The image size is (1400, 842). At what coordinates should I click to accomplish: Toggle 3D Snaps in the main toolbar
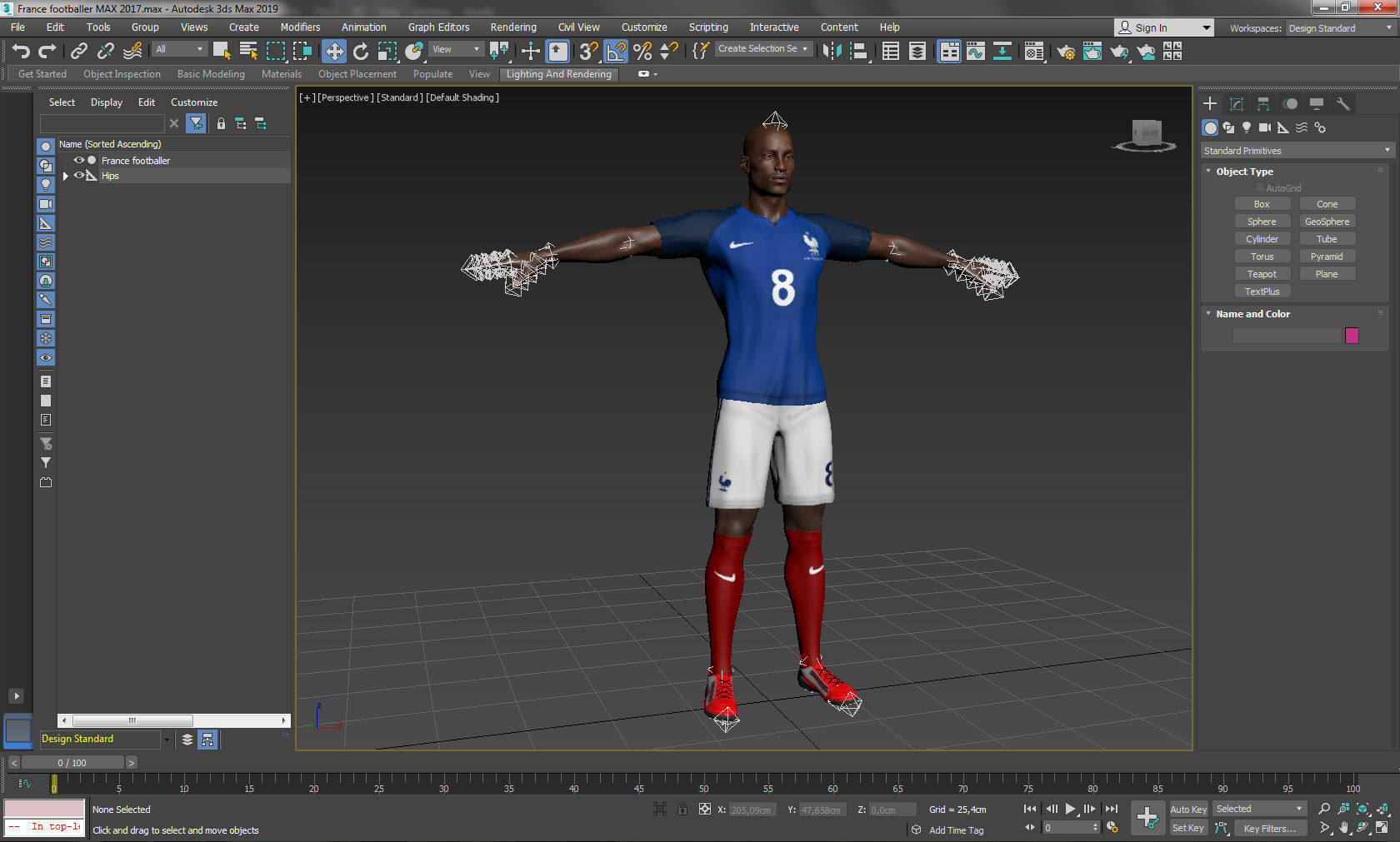coord(589,52)
